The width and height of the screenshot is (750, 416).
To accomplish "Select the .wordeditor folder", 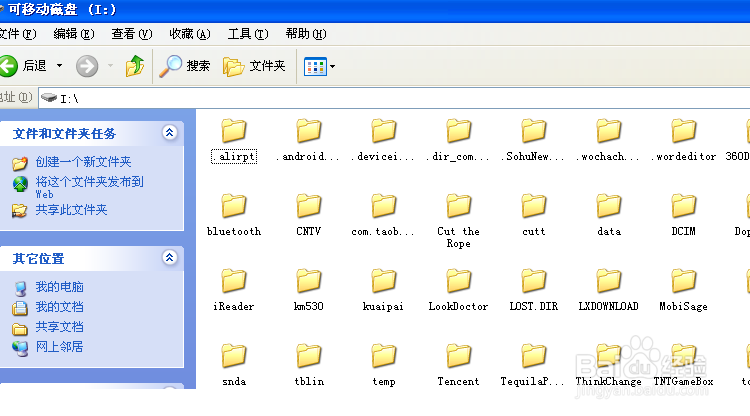I will 684,141.
